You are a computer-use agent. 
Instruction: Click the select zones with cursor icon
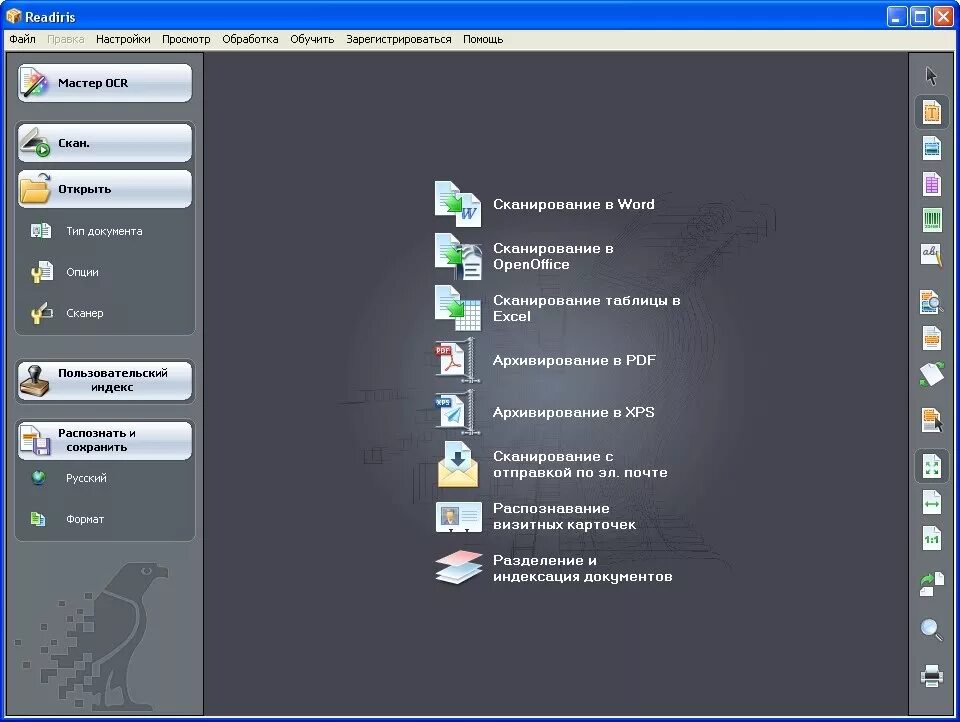pyautogui.click(x=931, y=420)
